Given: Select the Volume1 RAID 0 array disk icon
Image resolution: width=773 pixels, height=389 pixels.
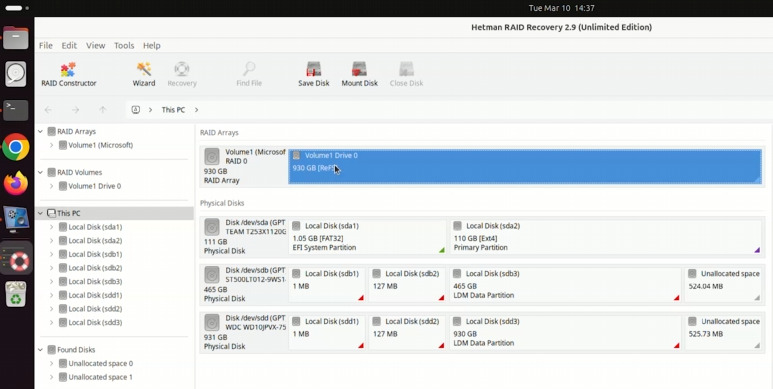Looking at the screenshot, I should pos(211,157).
